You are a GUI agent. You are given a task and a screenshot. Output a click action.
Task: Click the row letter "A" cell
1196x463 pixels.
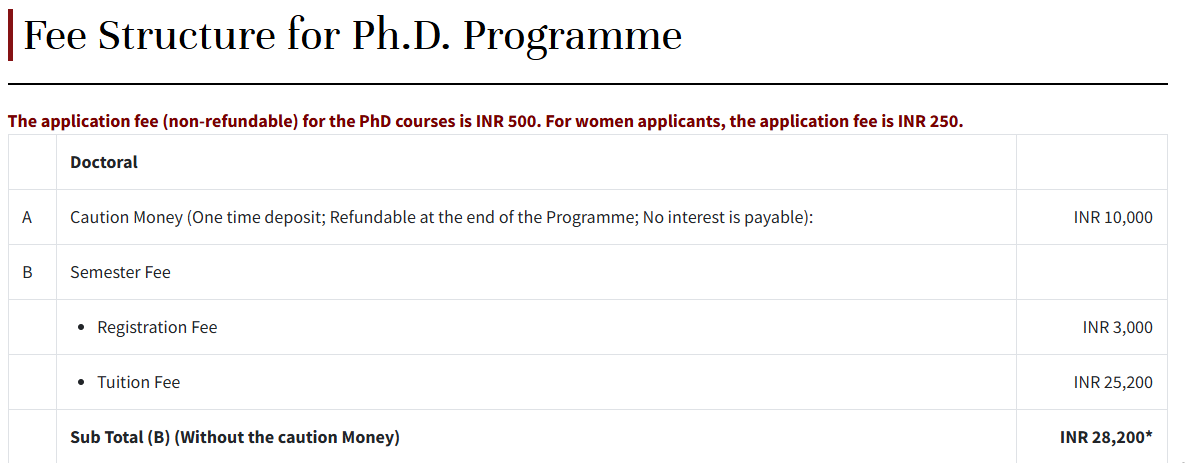27,217
